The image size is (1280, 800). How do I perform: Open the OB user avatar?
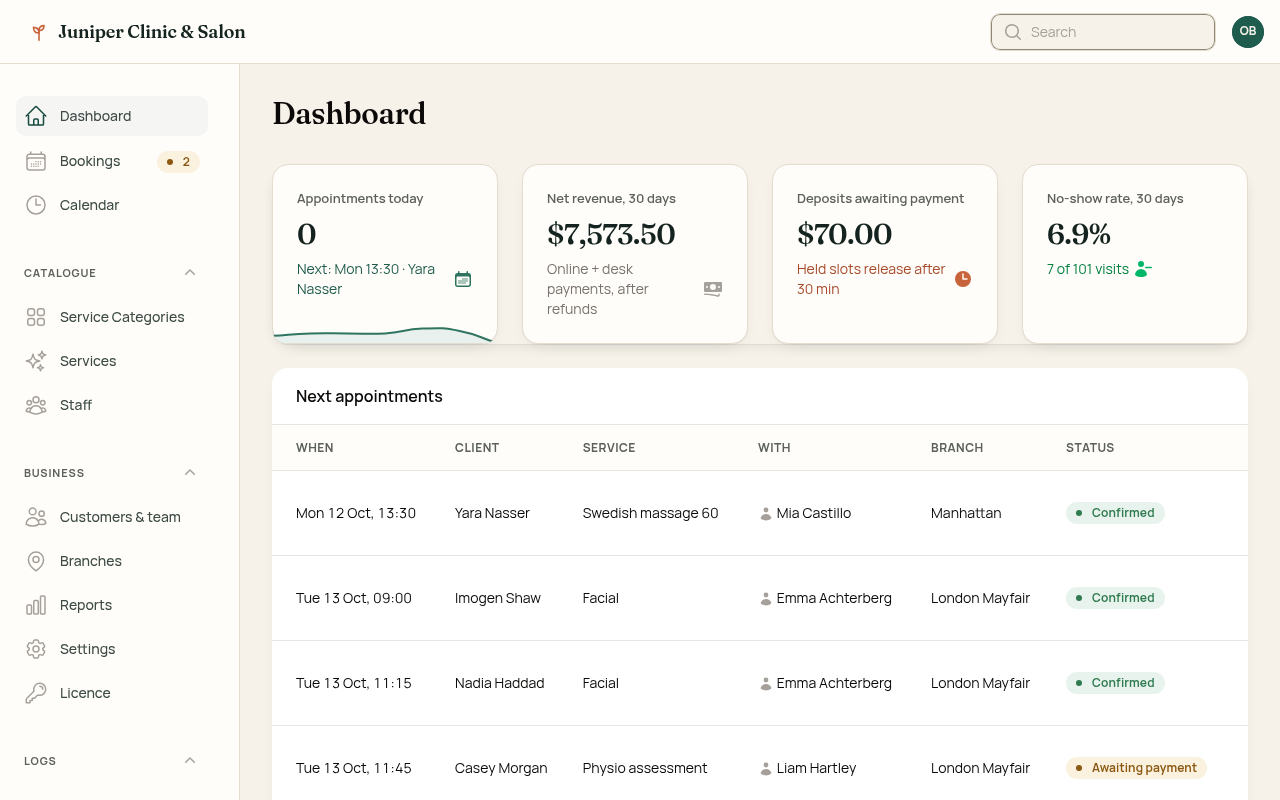click(1248, 32)
